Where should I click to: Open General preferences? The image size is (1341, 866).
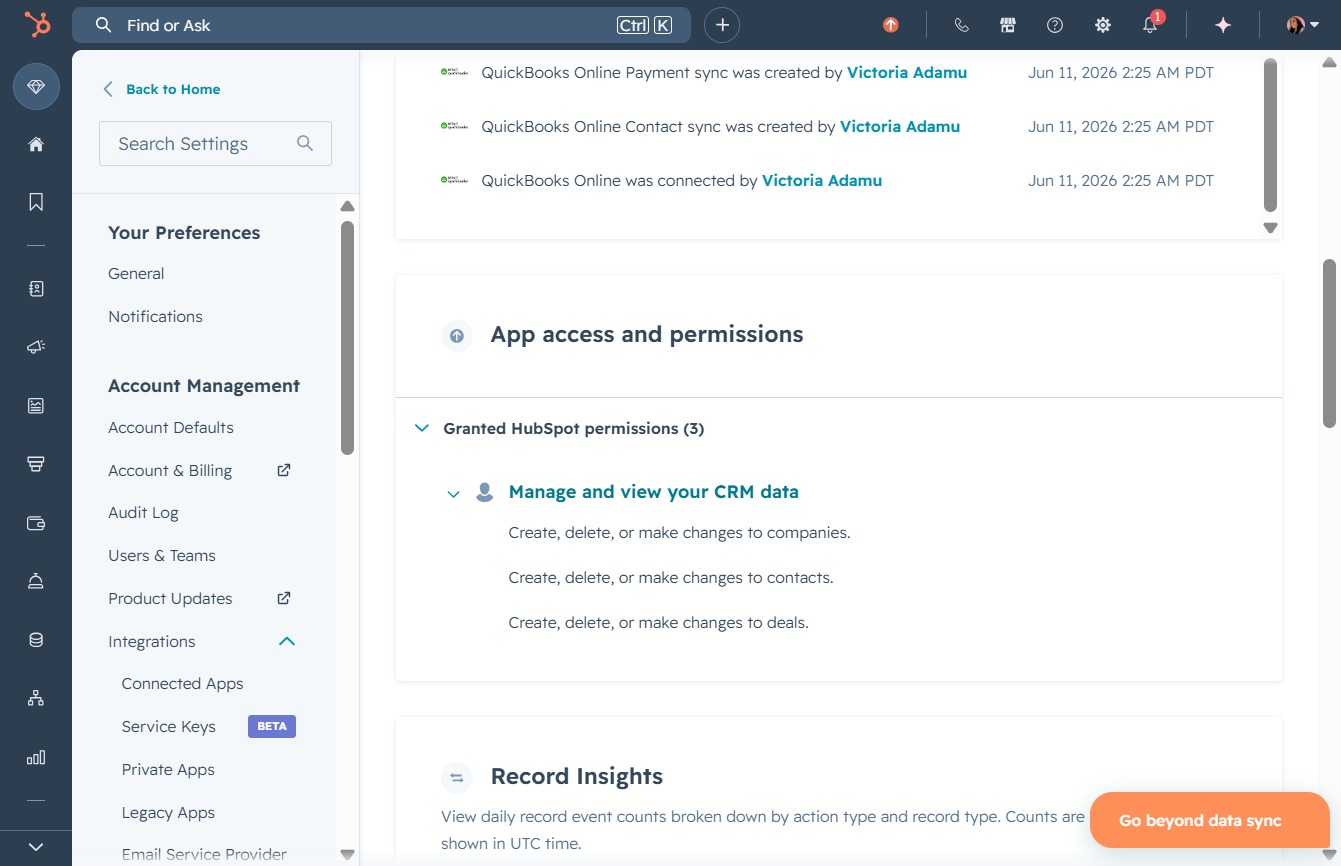pyautogui.click(x=136, y=273)
